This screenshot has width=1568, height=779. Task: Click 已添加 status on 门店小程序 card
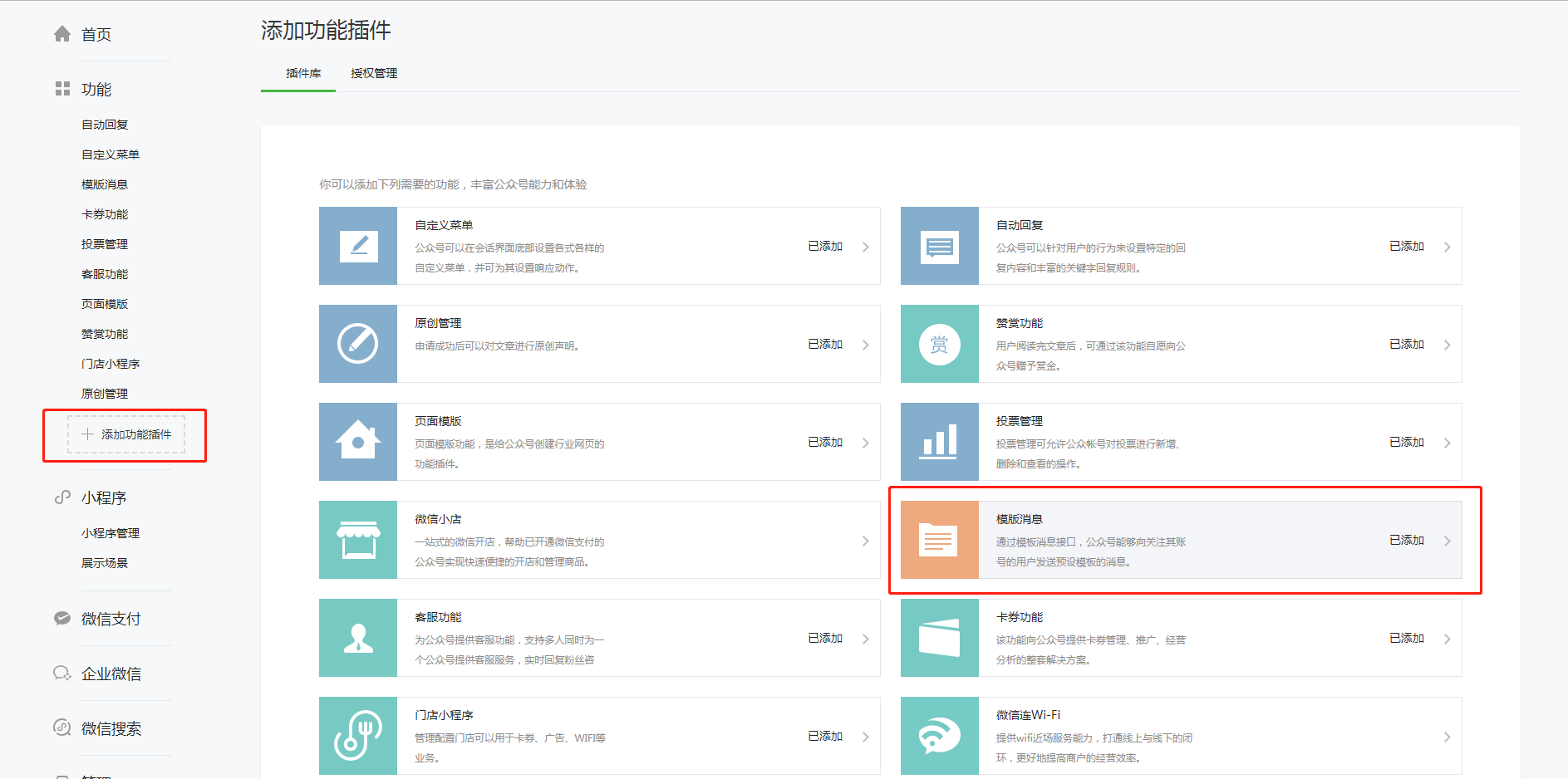825,736
